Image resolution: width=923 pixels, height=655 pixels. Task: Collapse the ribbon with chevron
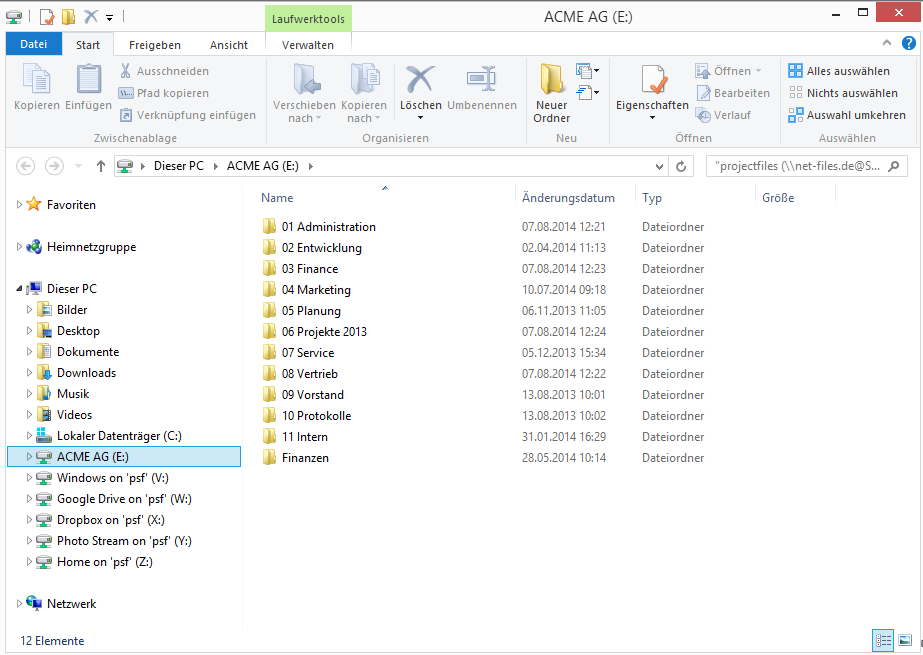click(887, 43)
